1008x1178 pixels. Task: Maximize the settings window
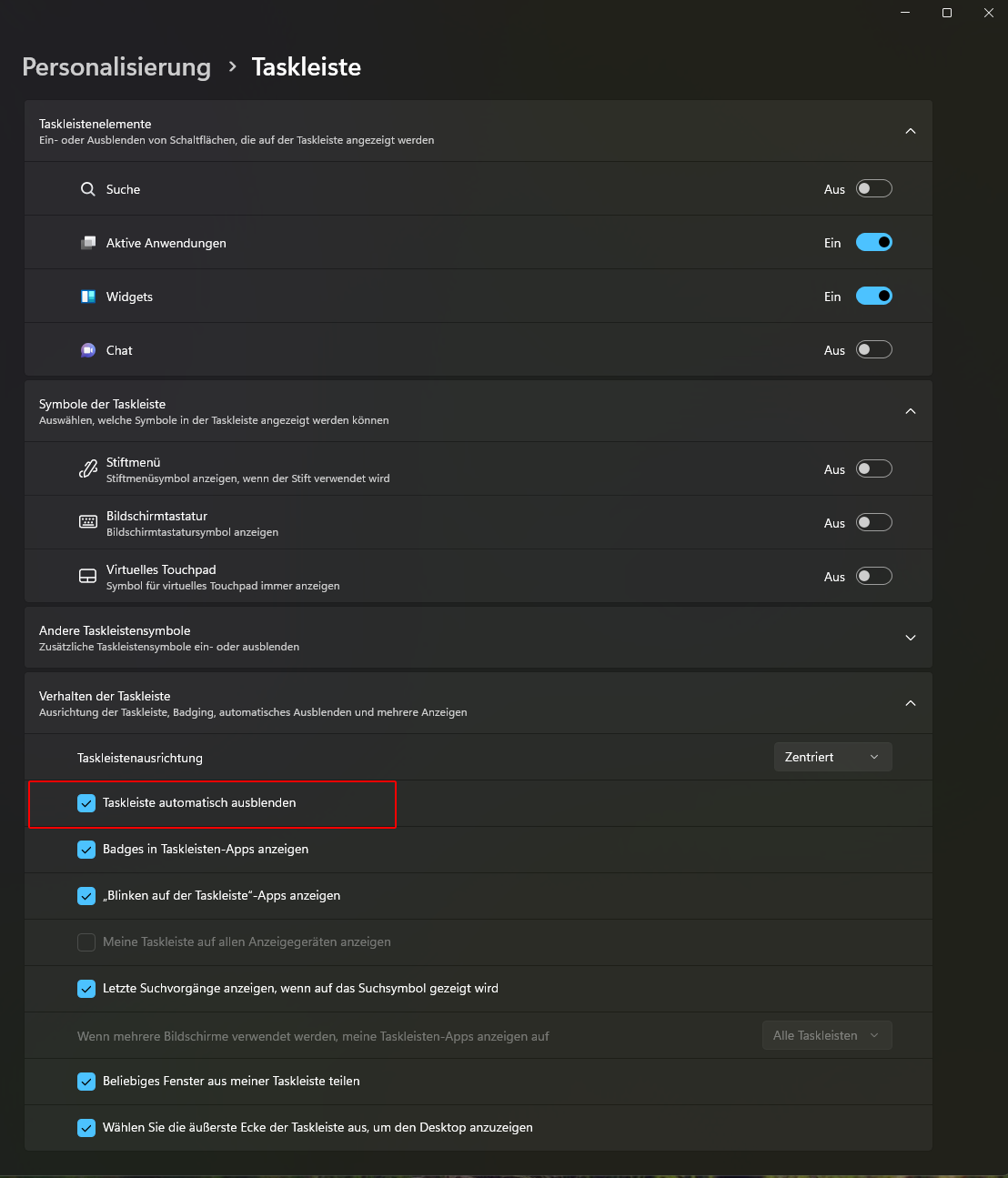(947, 13)
